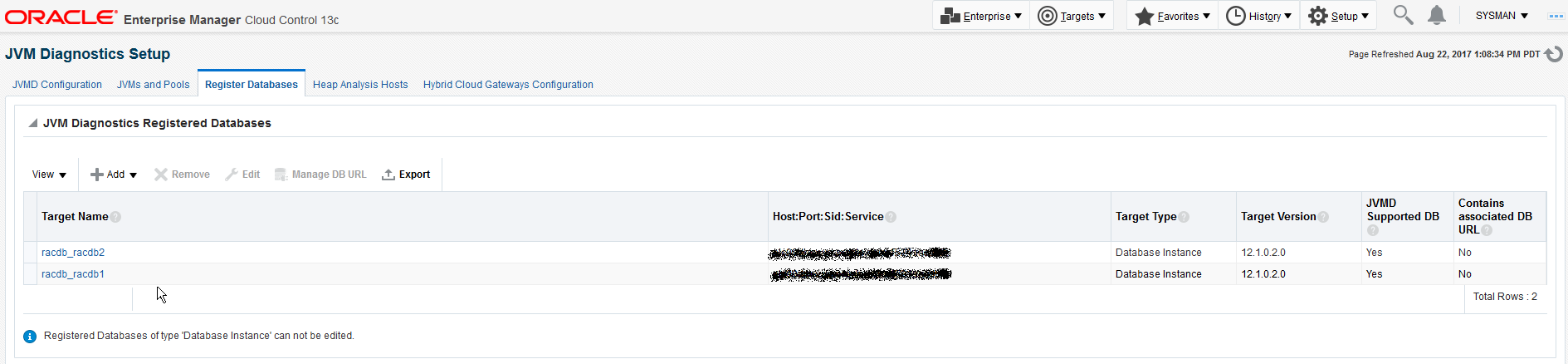
Task: Open the Targets menu
Action: (1072, 16)
